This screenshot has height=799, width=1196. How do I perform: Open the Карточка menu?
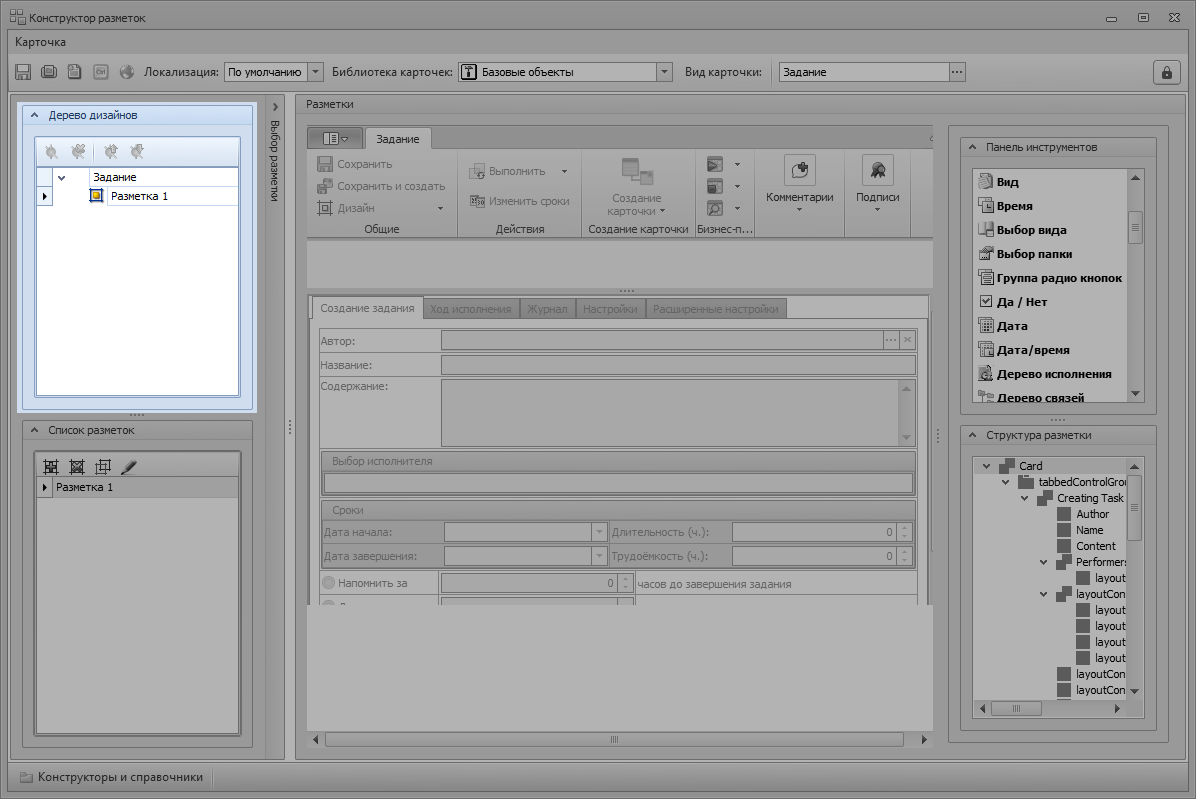coord(41,42)
